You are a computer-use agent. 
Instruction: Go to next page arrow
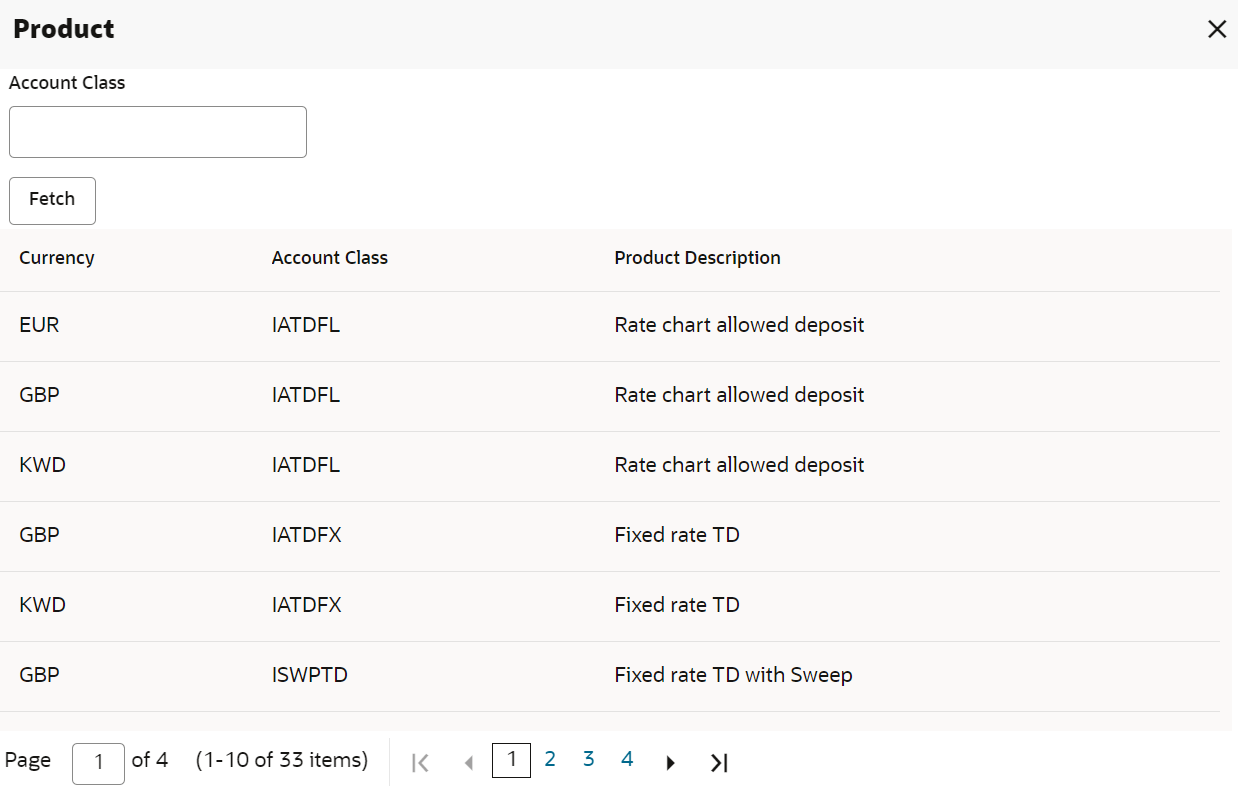pyautogui.click(x=670, y=762)
